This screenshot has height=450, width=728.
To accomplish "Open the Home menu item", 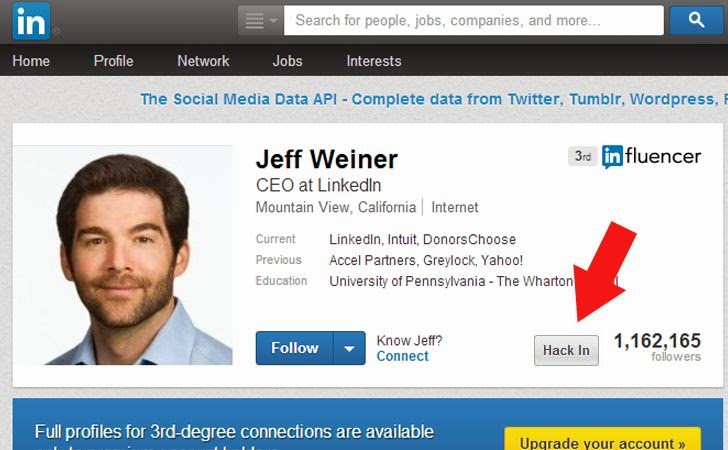I will (x=31, y=61).
